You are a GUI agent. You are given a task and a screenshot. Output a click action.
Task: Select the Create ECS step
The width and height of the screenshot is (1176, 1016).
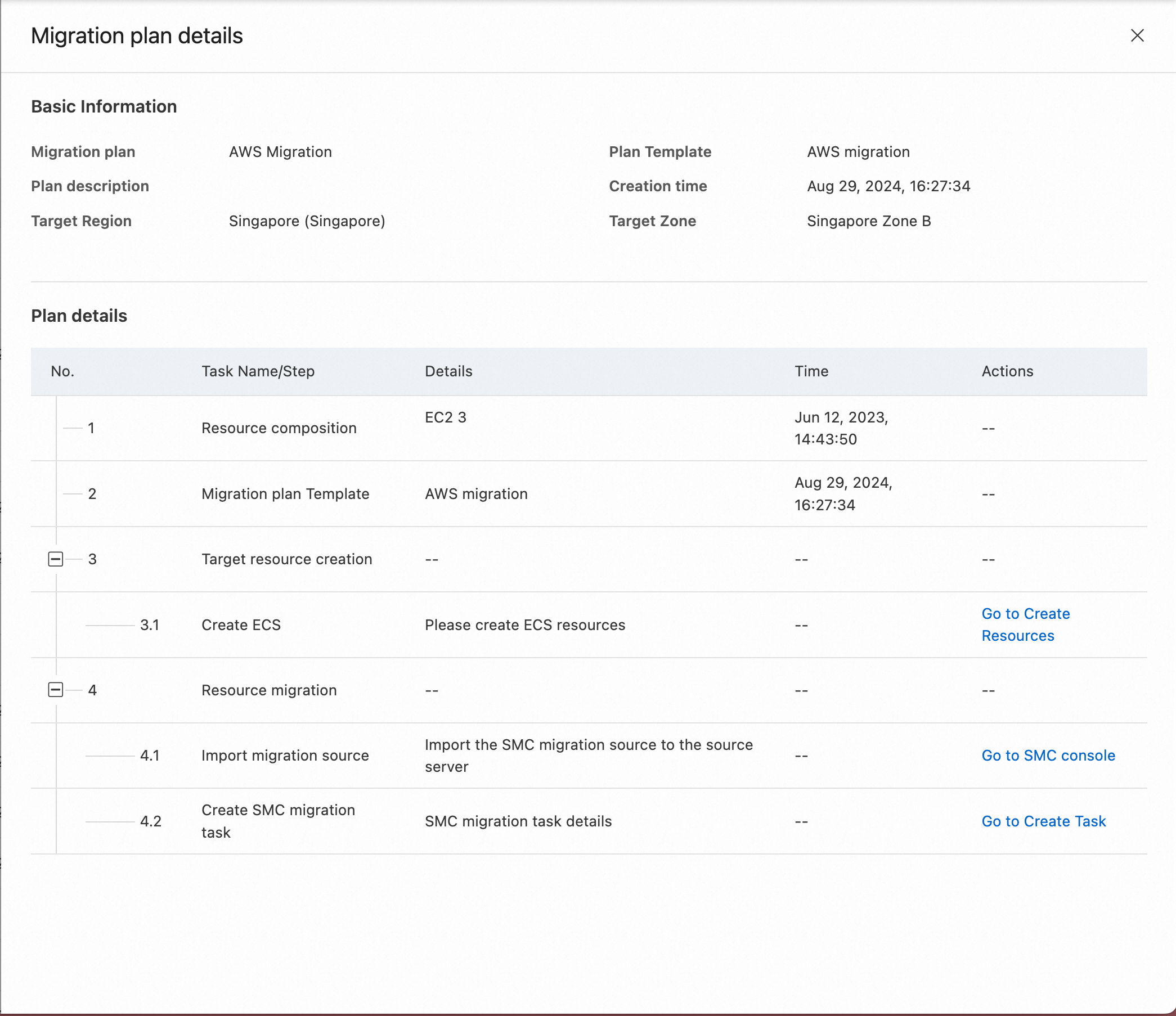[x=241, y=625]
